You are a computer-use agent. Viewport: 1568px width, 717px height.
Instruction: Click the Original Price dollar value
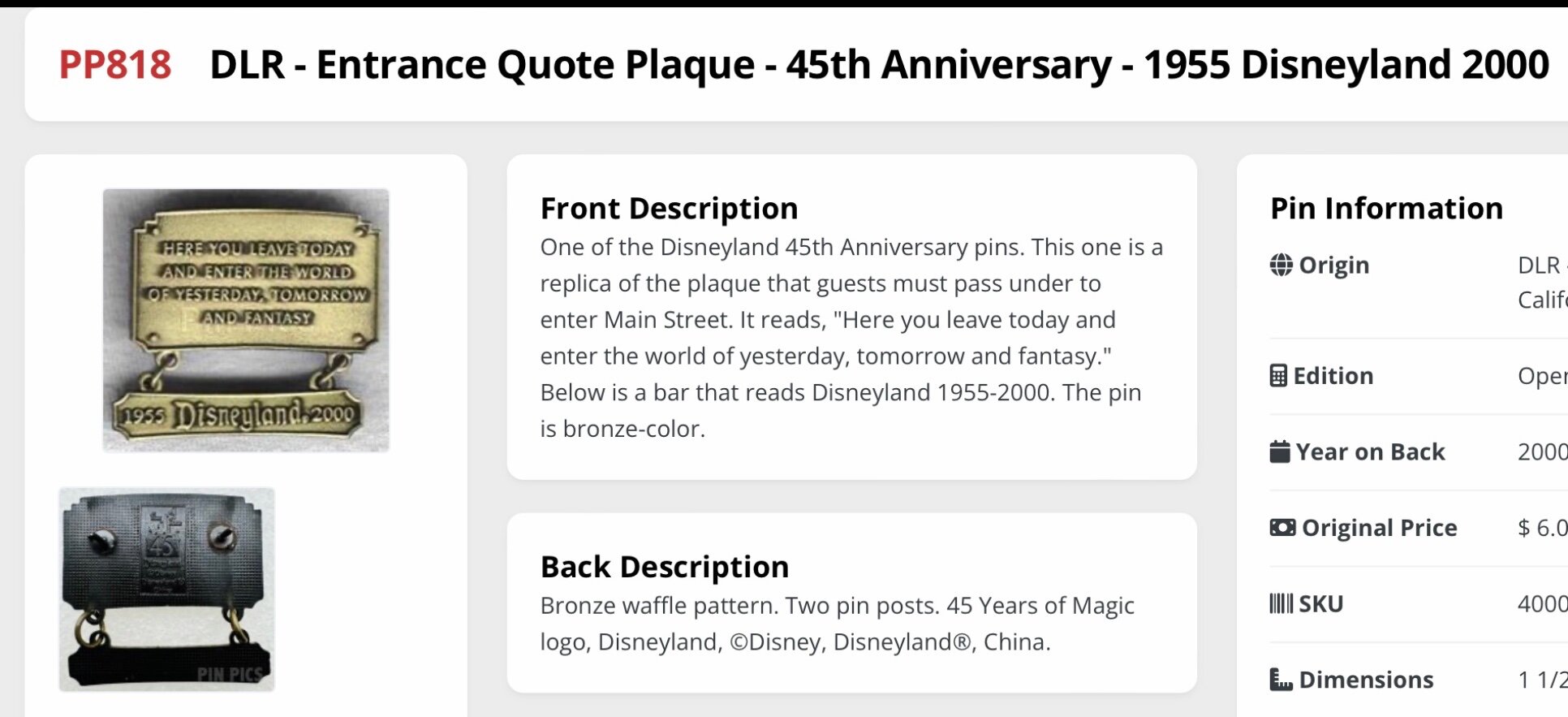tap(1542, 528)
